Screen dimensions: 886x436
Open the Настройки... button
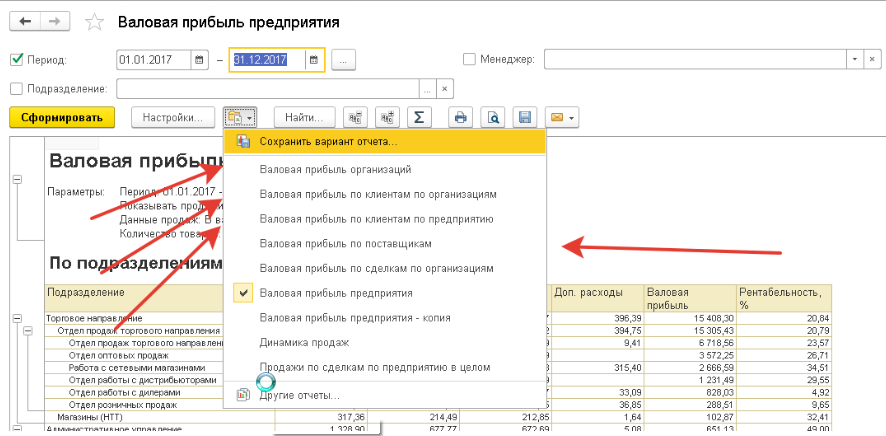[x=173, y=118]
